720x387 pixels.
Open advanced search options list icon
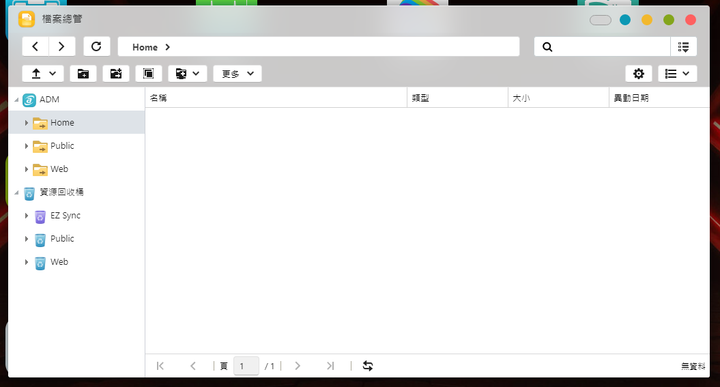[683, 47]
